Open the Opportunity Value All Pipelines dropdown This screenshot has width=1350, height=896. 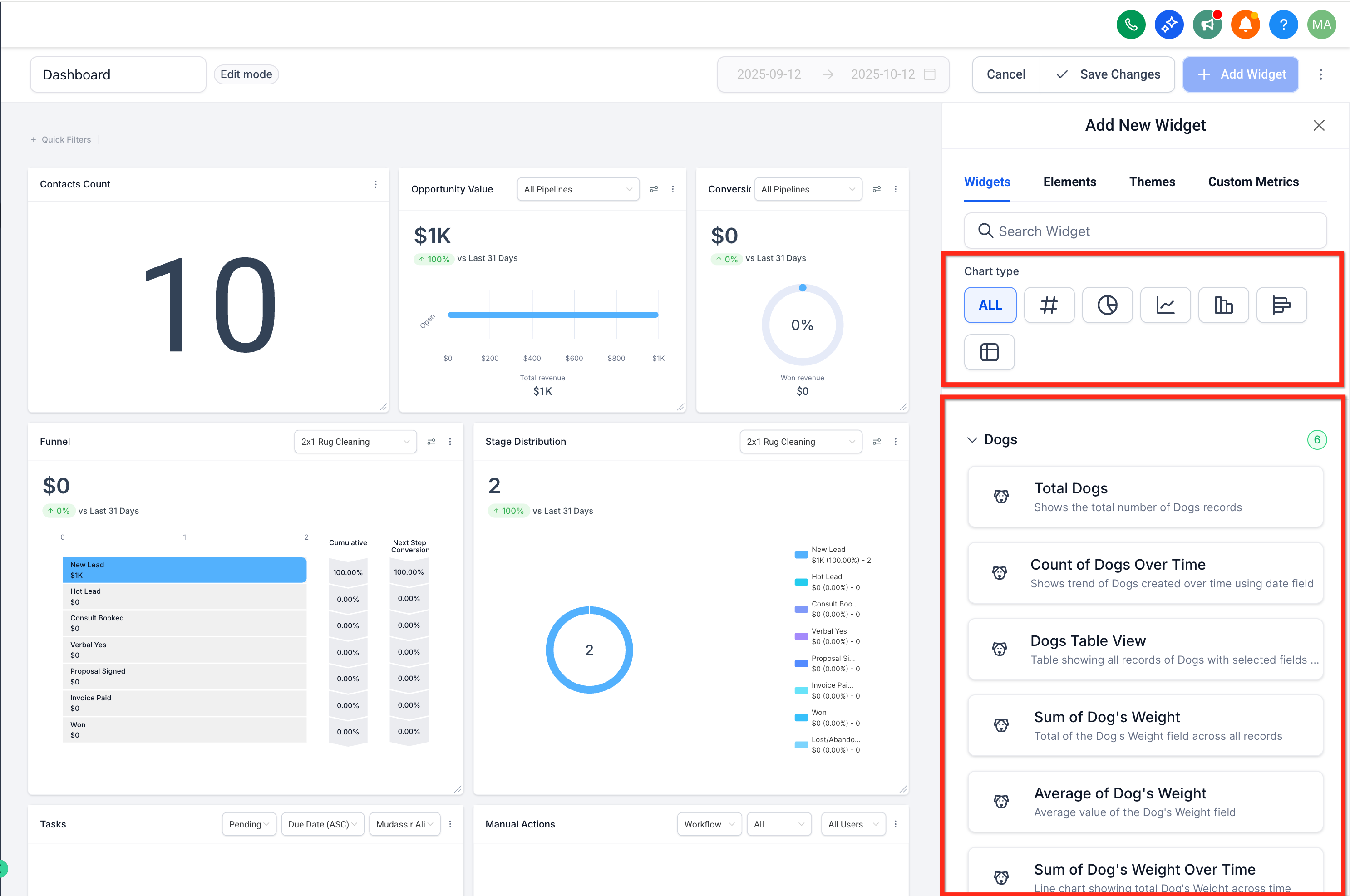(578, 189)
